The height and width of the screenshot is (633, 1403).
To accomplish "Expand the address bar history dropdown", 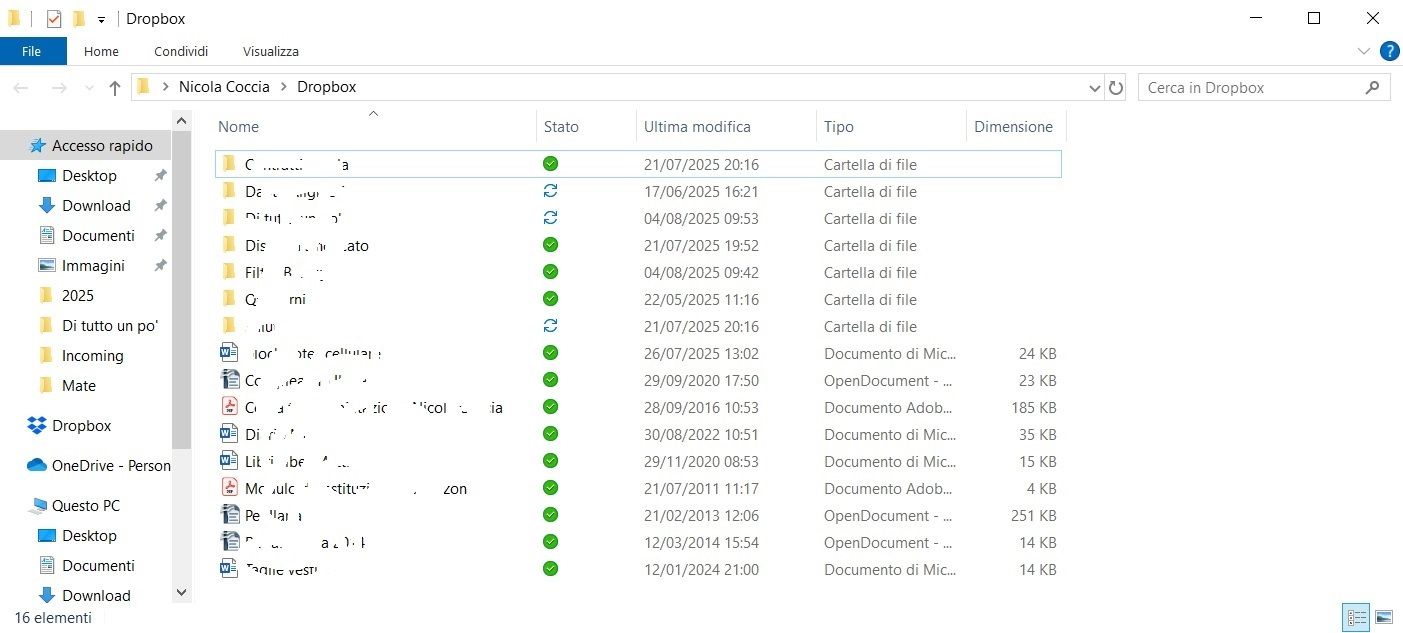I will pos(1094,87).
